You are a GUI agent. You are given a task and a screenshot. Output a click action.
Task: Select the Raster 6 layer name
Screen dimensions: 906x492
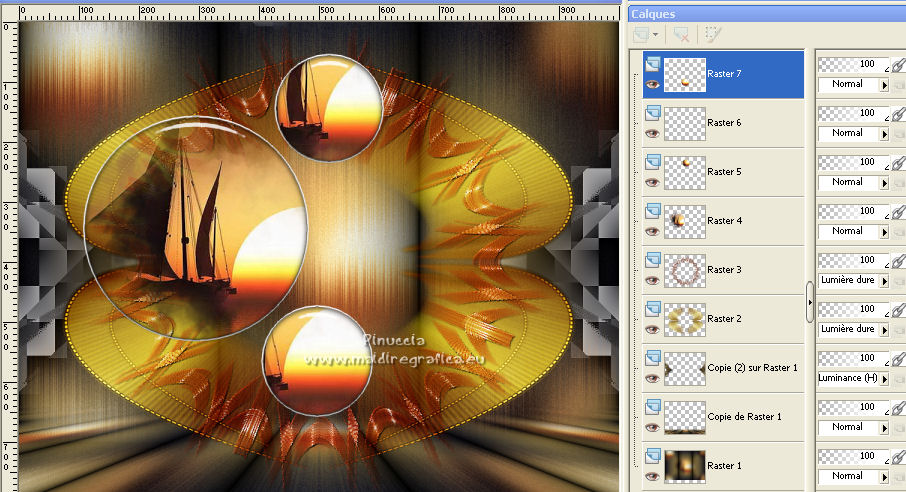pos(724,123)
